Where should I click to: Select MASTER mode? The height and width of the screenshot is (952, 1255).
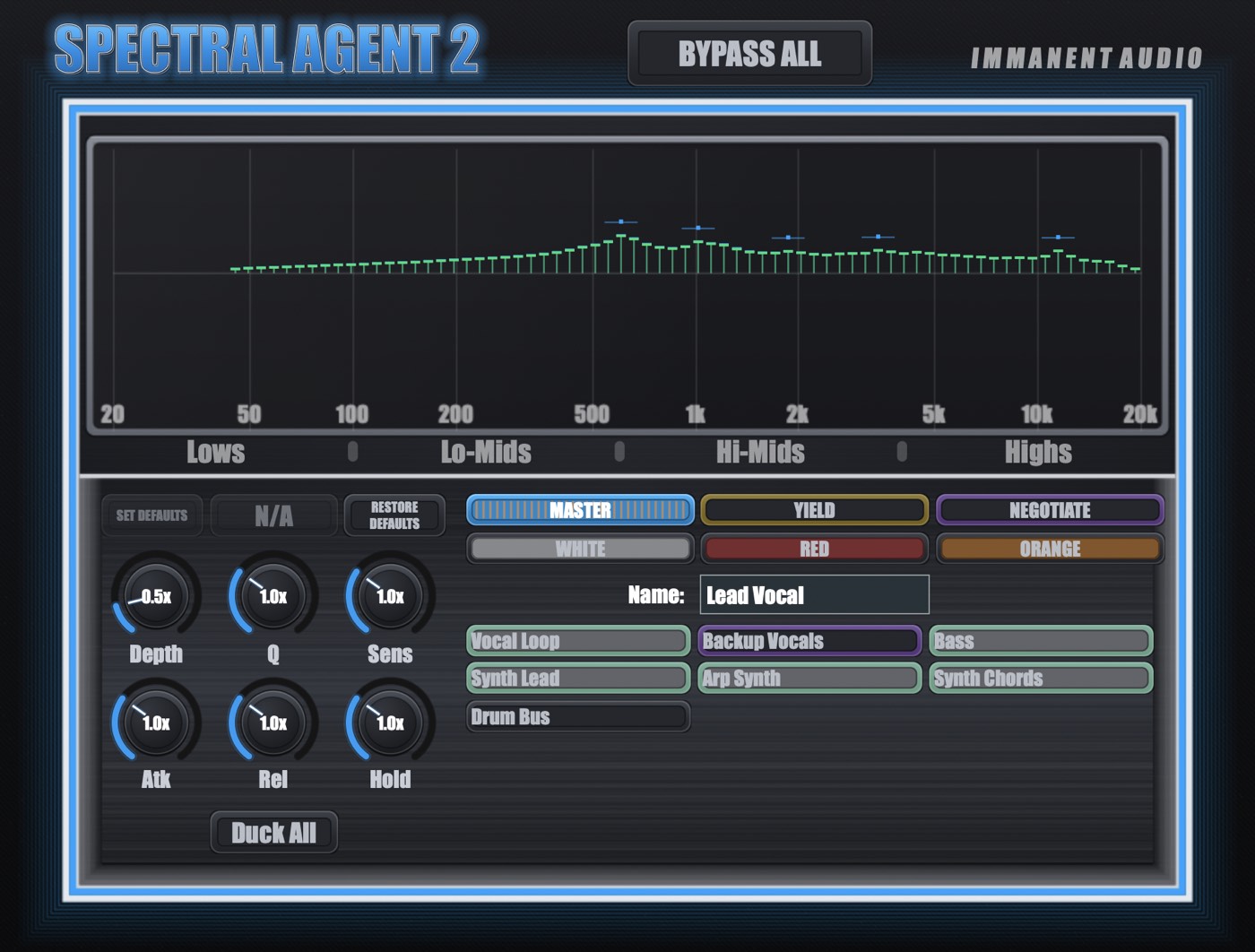(580, 510)
